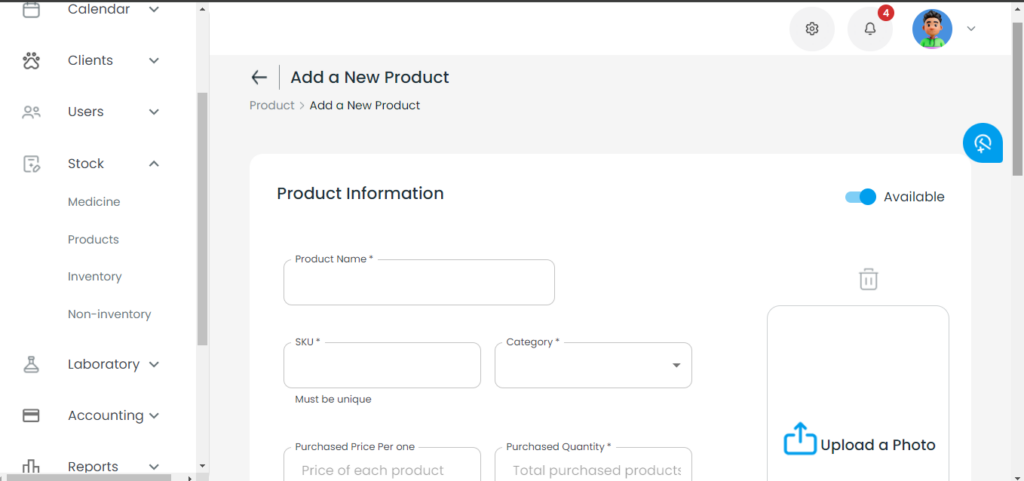Click the blue floating add-appointment icon

click(983, 143)
